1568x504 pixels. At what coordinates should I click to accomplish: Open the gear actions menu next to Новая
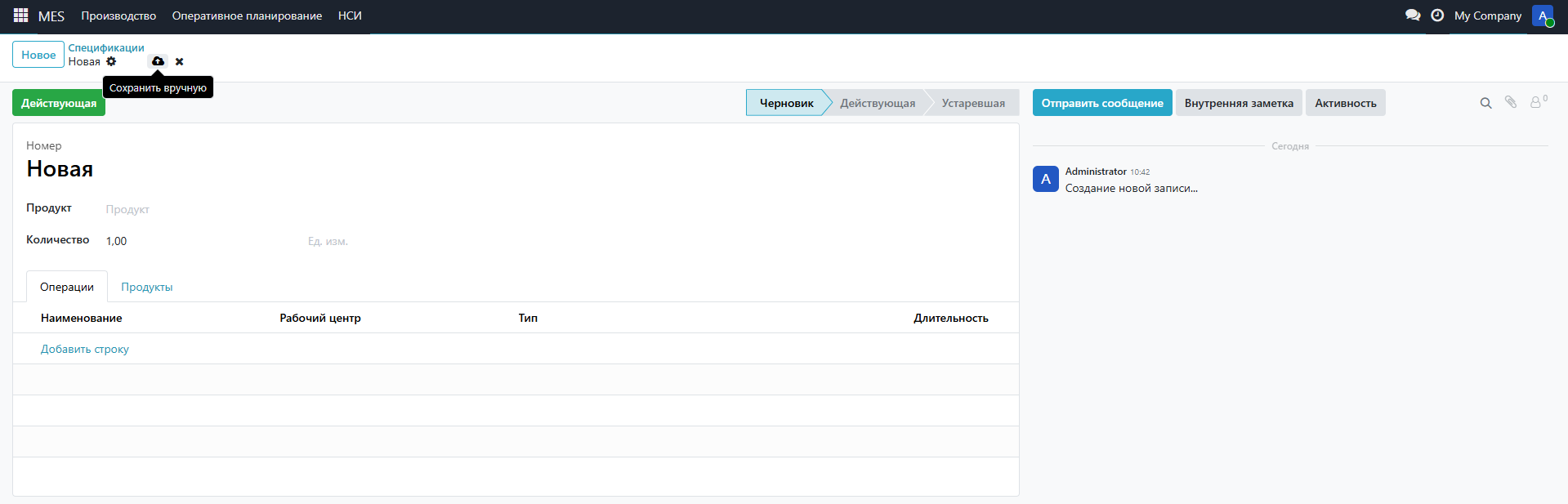[111, 61]
